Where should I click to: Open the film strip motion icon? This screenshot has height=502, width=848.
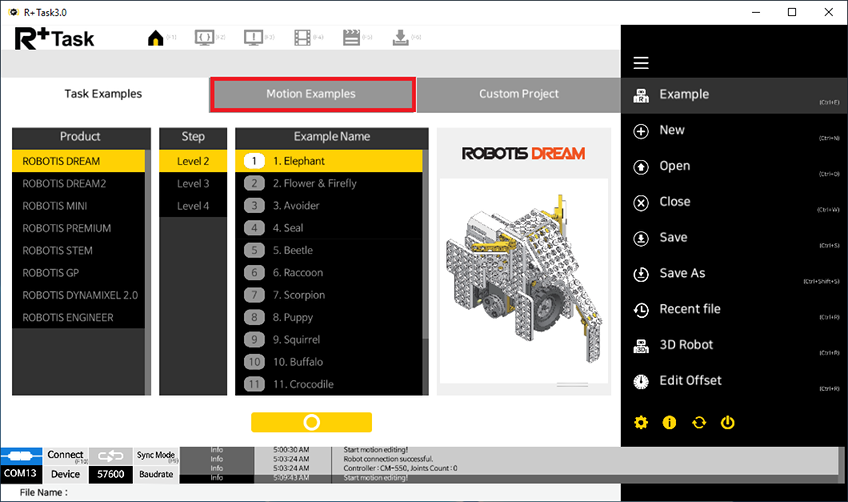[302, 38]
